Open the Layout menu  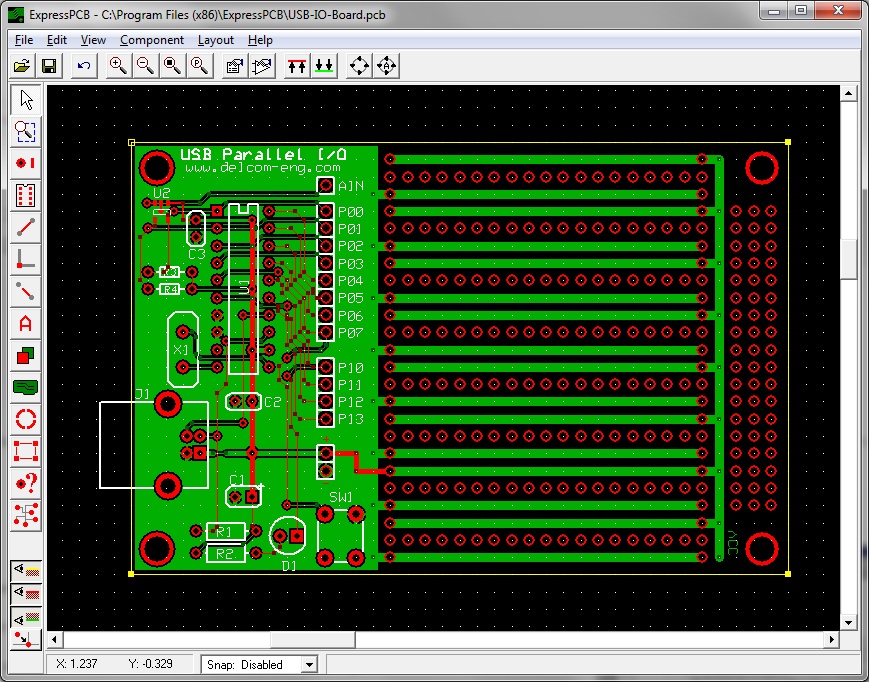pyautogui.click(x=215, y=40)
